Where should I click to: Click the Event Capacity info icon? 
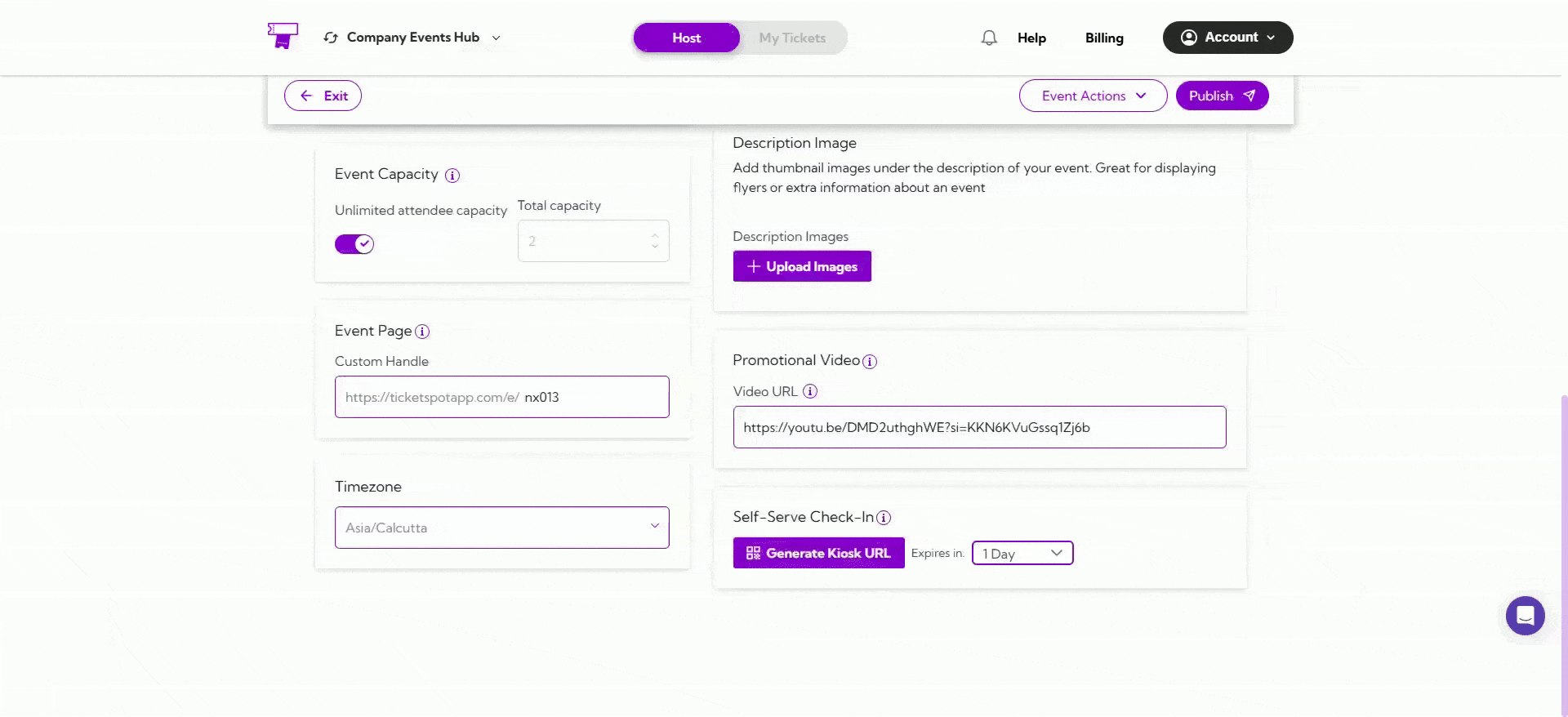pyautogui.click(x=452, y=176)
